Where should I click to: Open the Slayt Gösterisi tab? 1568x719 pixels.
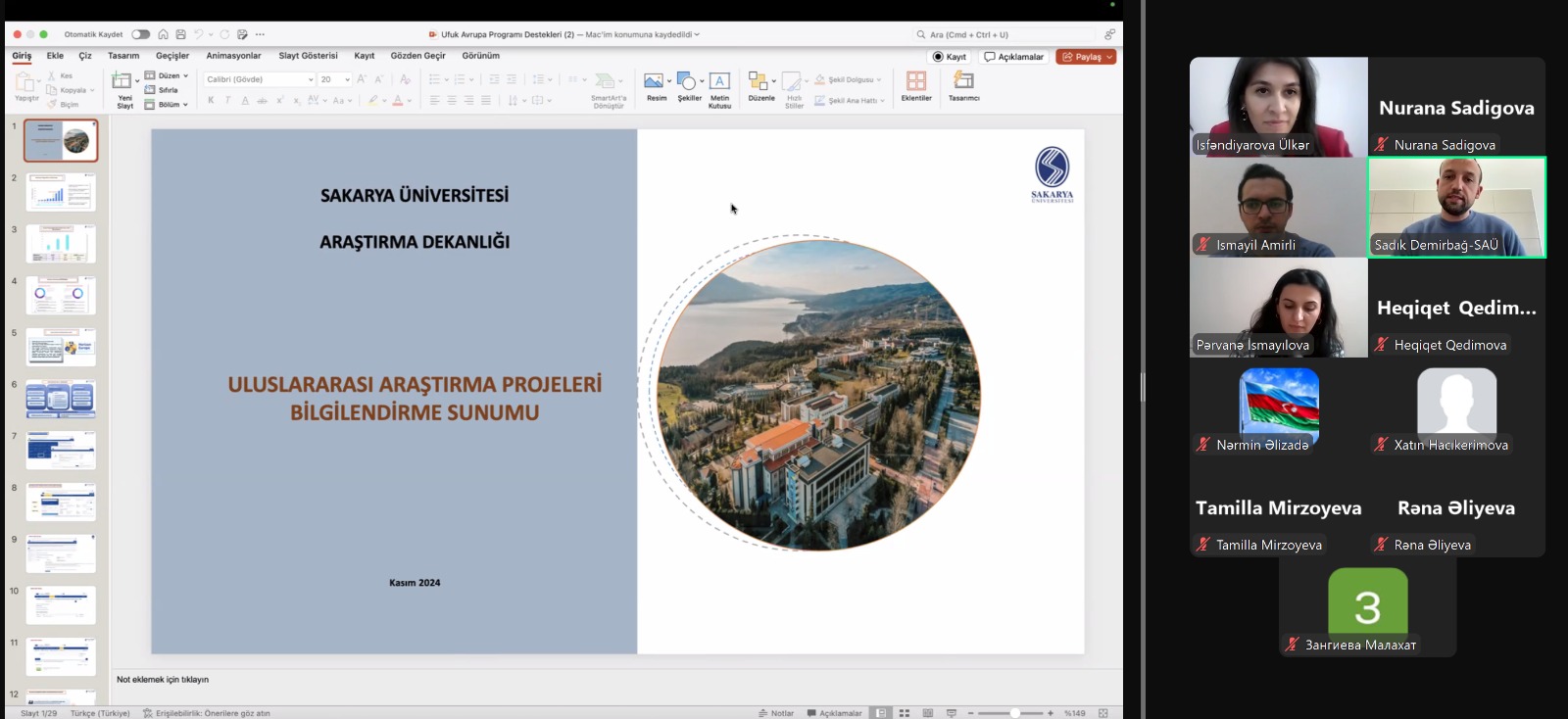coord(308,56)
